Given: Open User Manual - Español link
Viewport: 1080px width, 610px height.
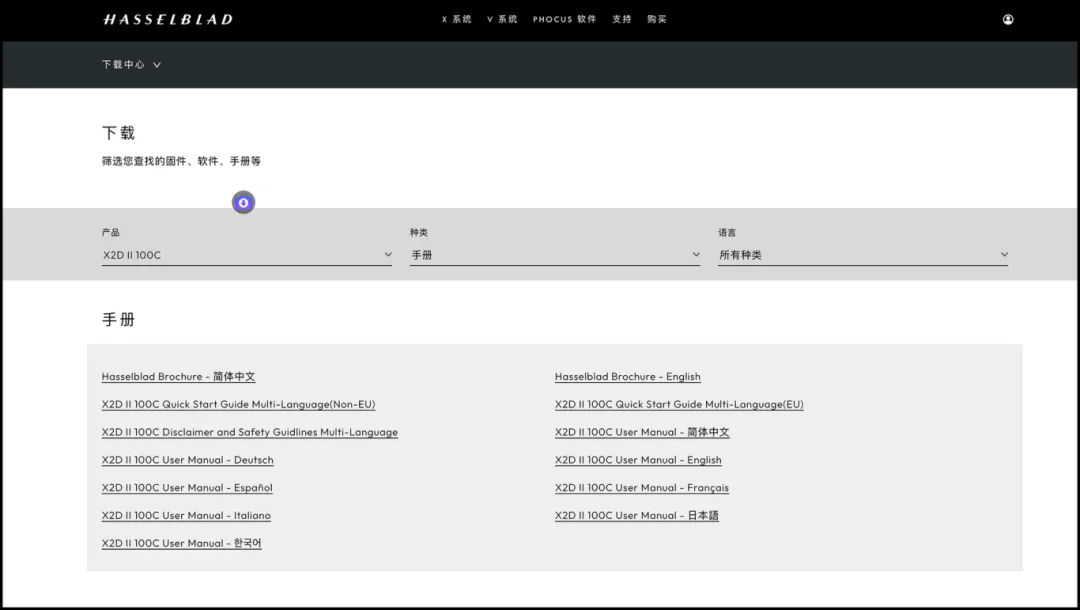Looking at the screenshot, I should [187, 487].
